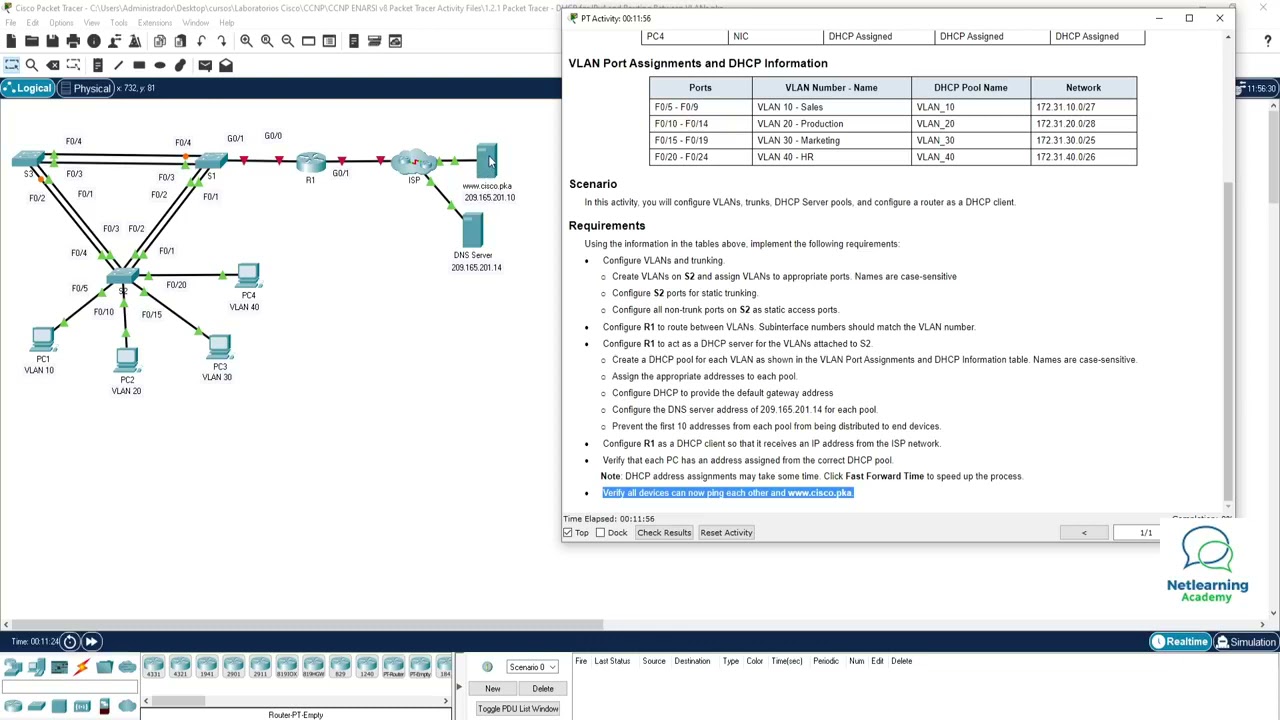The width and height of the screenshot is (1280, 720).
Task: Click the PC2 device in topology
Action: point(126,360)
